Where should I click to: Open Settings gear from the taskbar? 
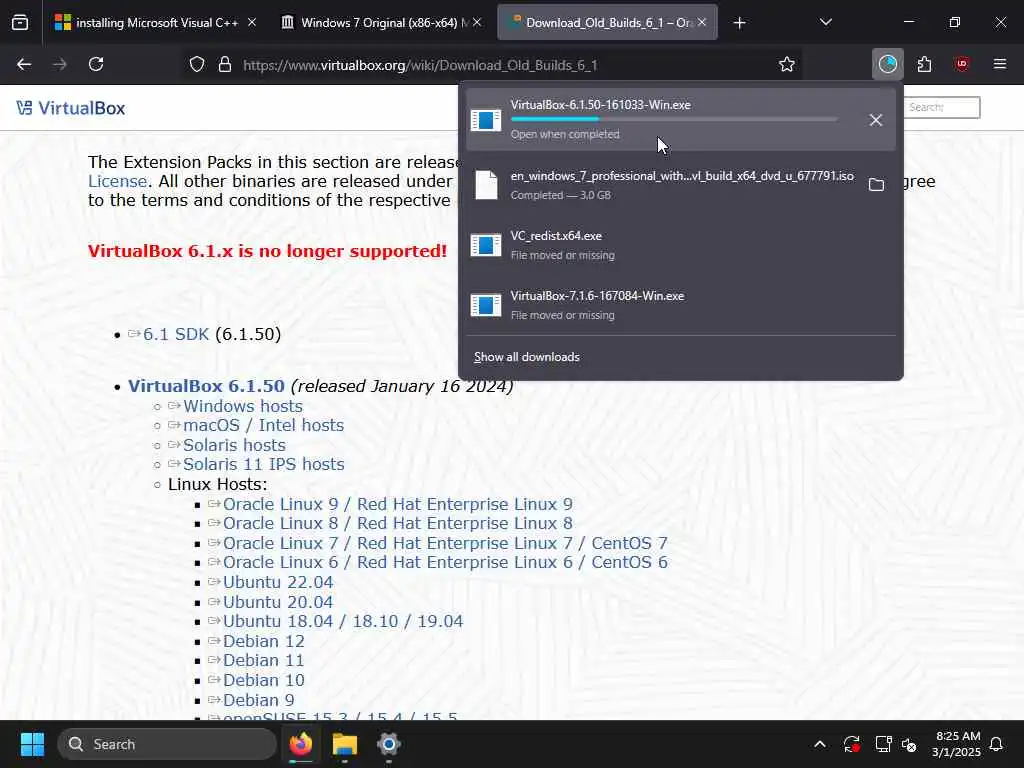389,744
